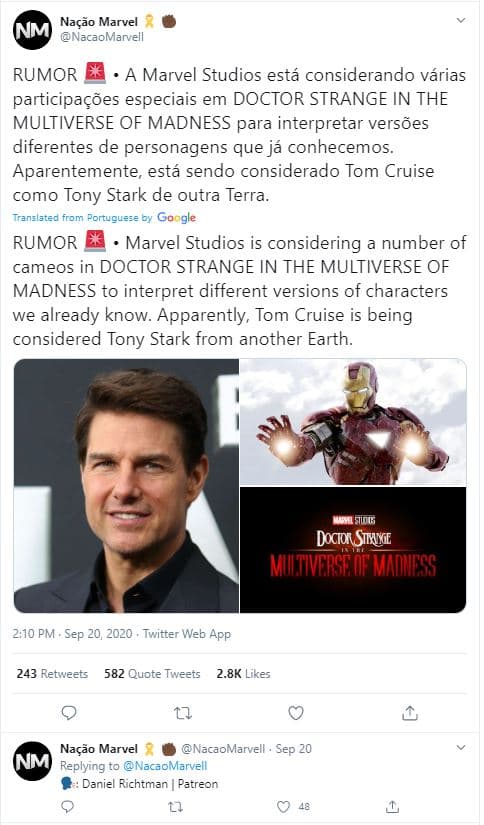Open Nação Marvel avatar on reply tweet
484x825 pixels.
(32, 761)
